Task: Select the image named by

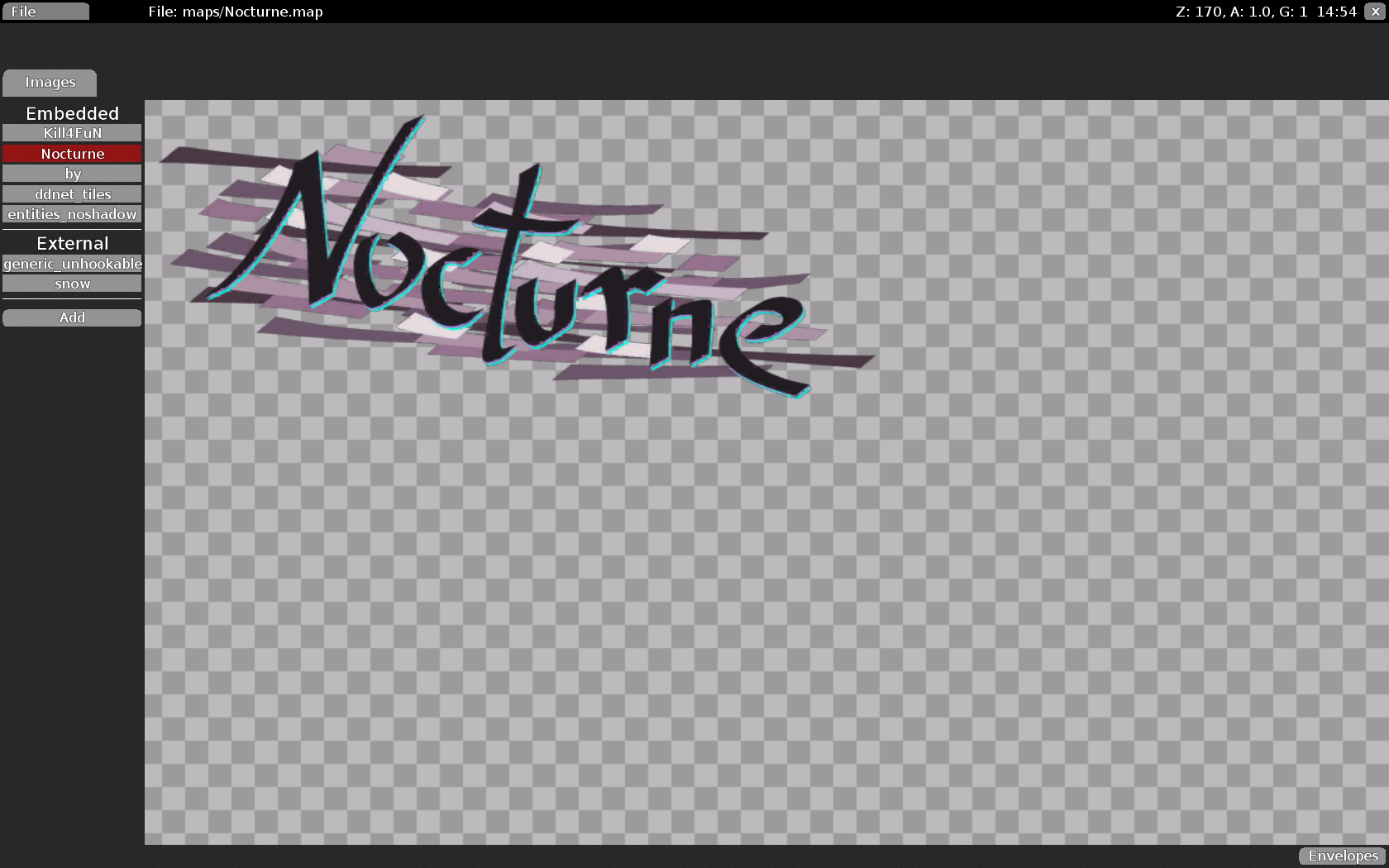Action: 72,174
